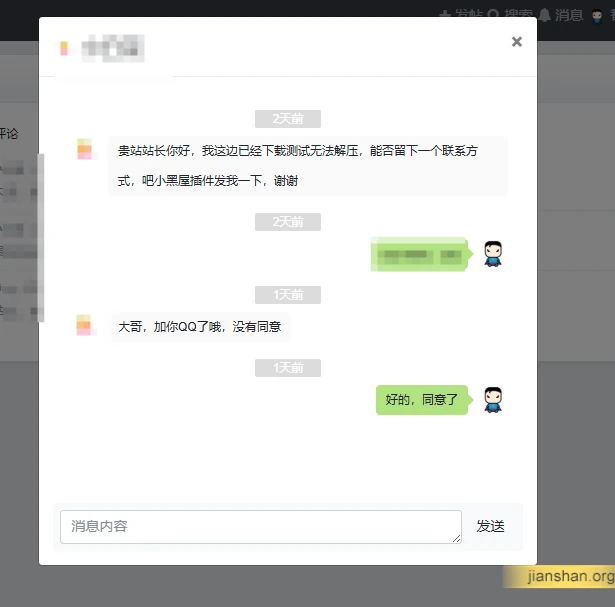This screenshot has width=615, height=607.
Task: Click the textarea resize grip in message box
Action: tap(457, 539)
